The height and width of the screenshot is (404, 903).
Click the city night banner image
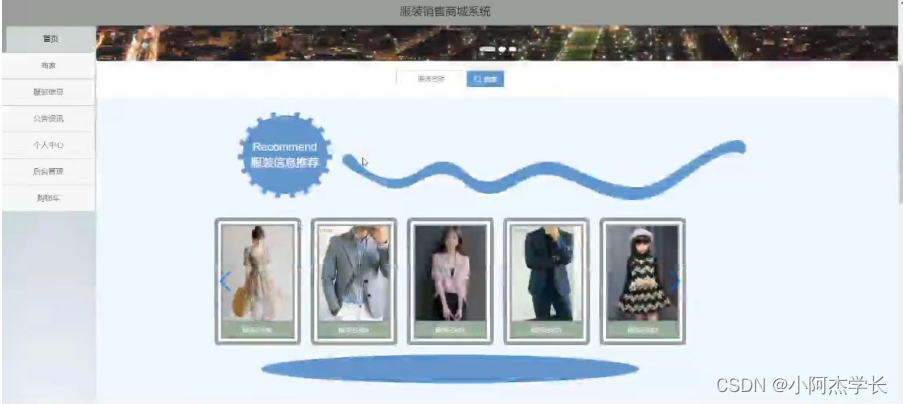(496, 43)
